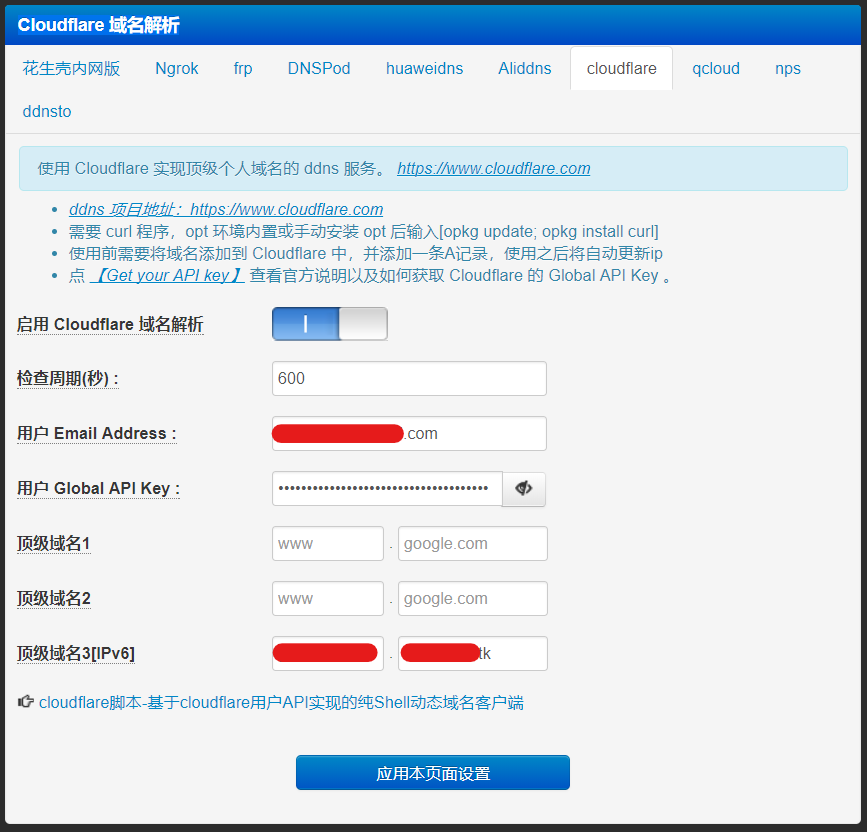Viewport: 867px width, 832px height.
Task: Select the active cloudflare tab
Action: (x=621, y=69)
